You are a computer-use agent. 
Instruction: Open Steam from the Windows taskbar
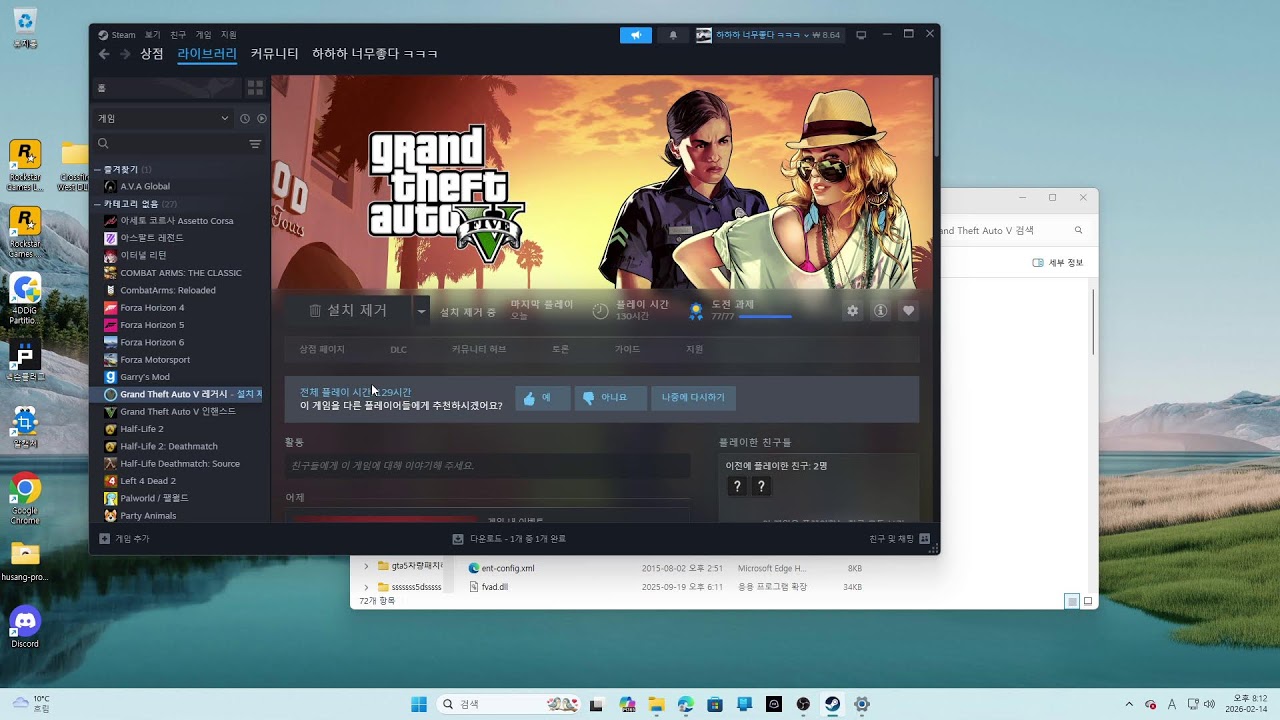coord(832,704)
